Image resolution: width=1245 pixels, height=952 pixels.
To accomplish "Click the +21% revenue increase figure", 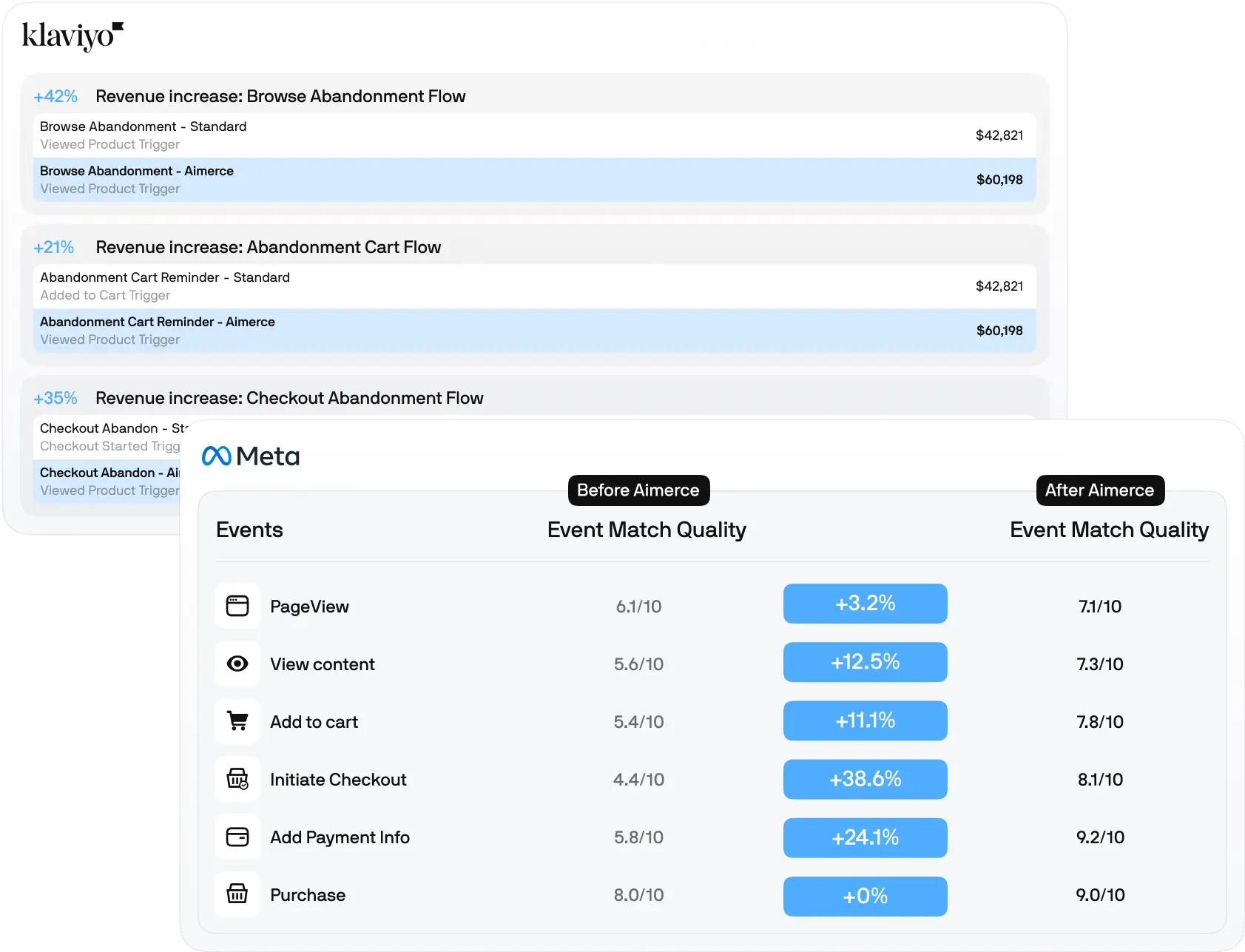I will coord(54,247).
